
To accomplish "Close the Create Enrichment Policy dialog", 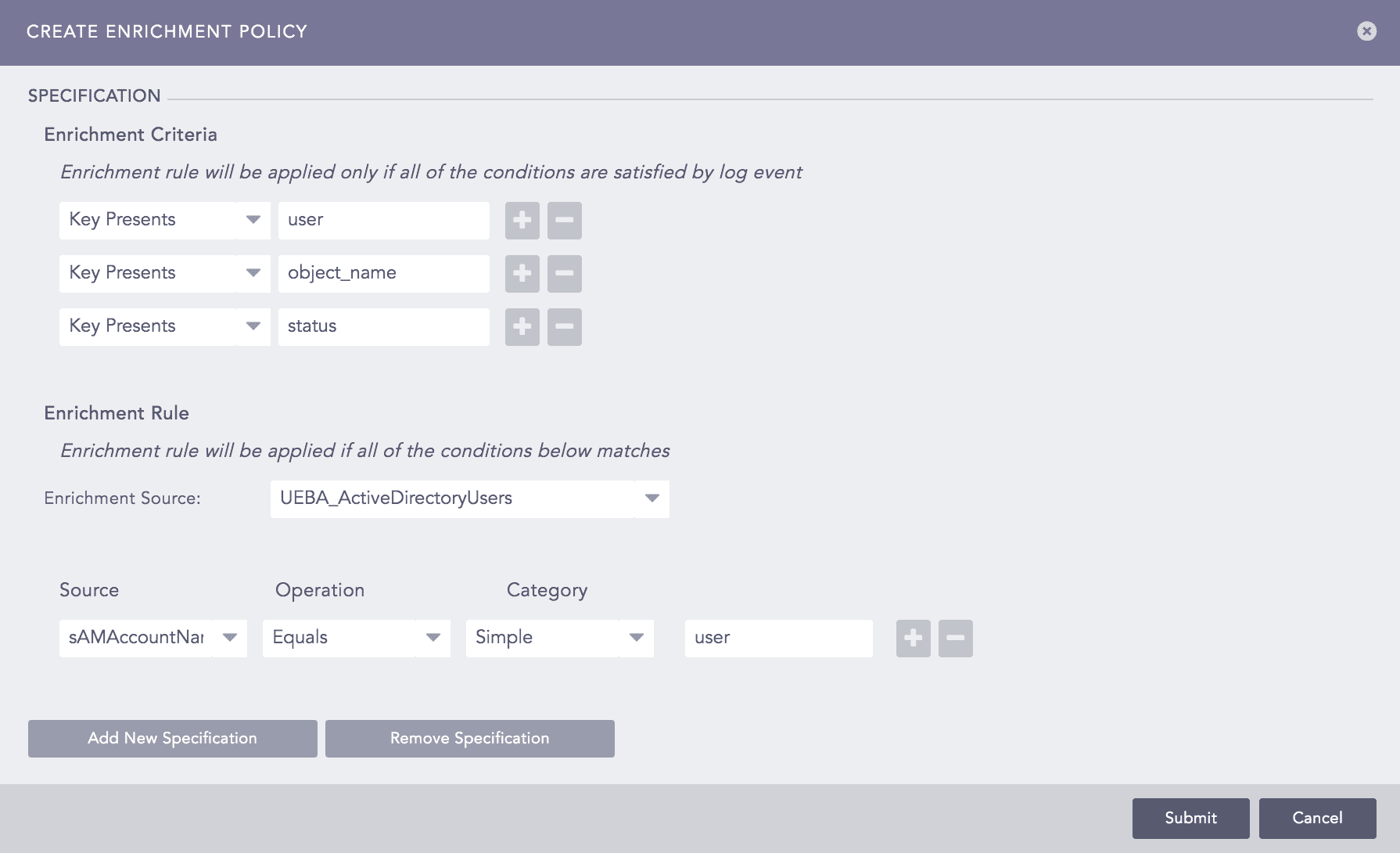I will point(1366,31).
